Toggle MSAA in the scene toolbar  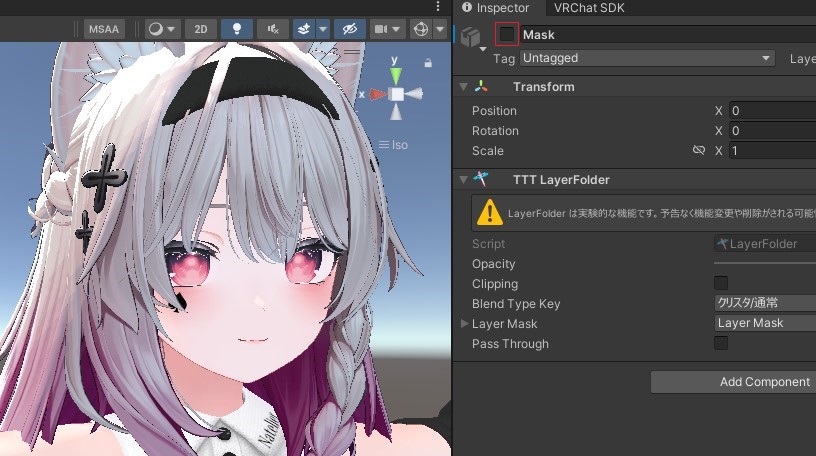104,29
